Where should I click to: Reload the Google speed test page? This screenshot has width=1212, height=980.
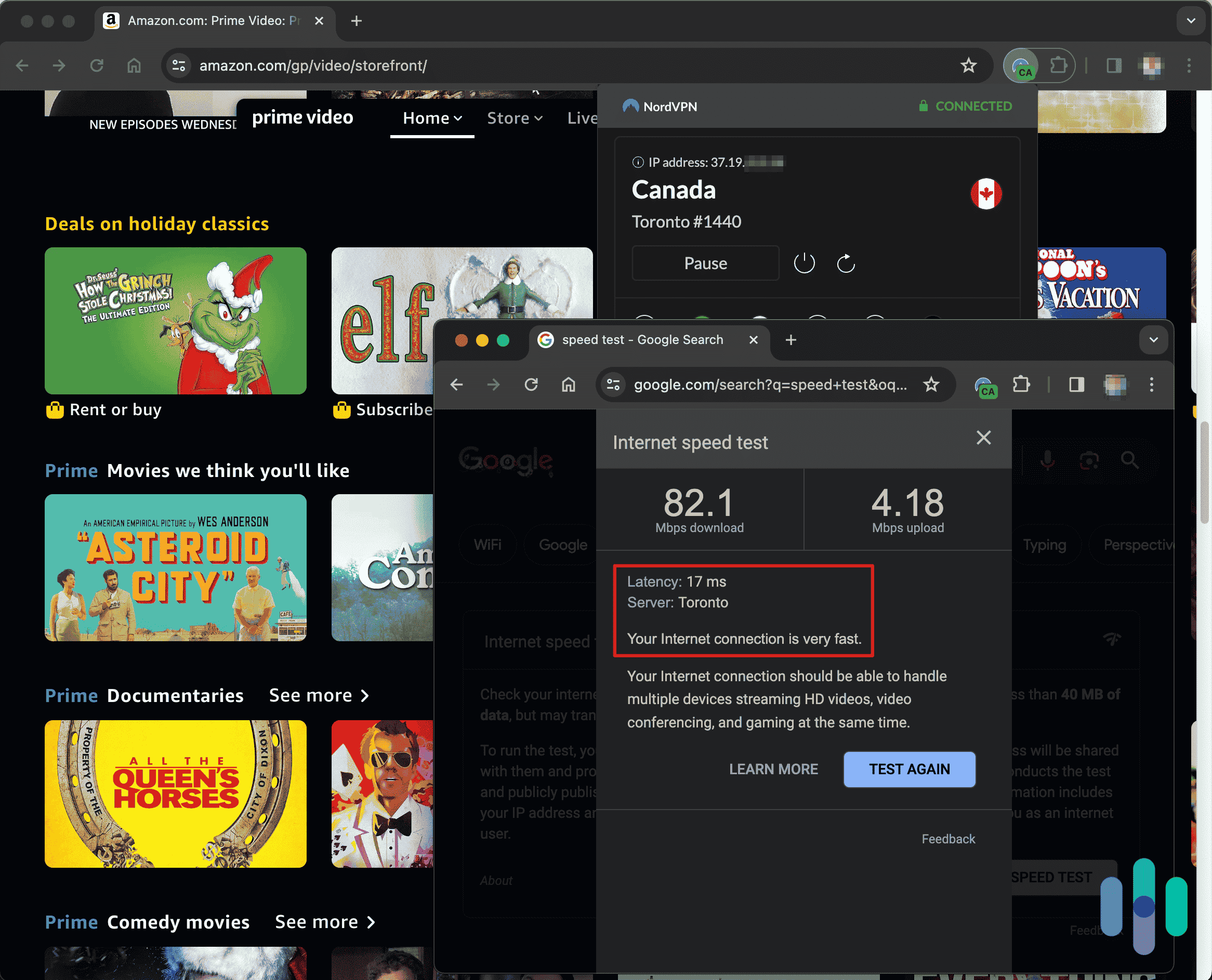pyautogui.click(x=531, y=385)
